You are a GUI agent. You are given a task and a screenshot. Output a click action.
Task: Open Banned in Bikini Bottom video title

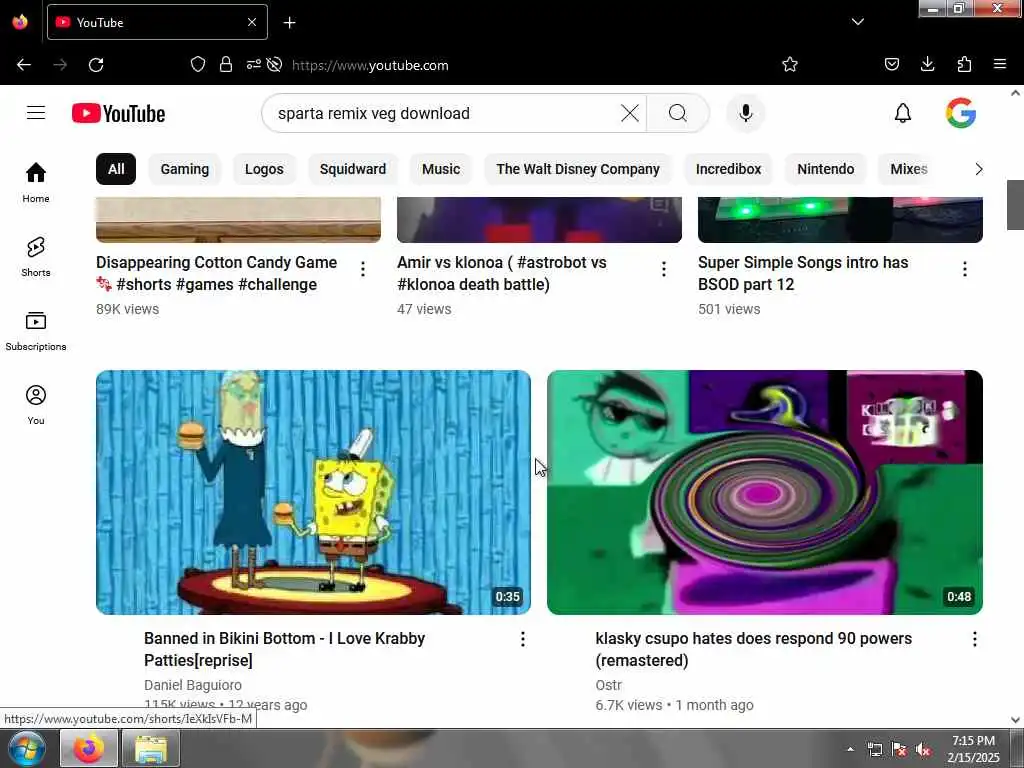tap(284, 649)
